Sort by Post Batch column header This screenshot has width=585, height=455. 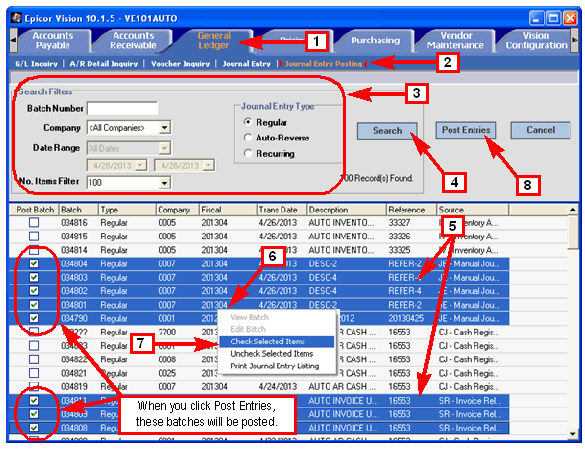point(35,210)
